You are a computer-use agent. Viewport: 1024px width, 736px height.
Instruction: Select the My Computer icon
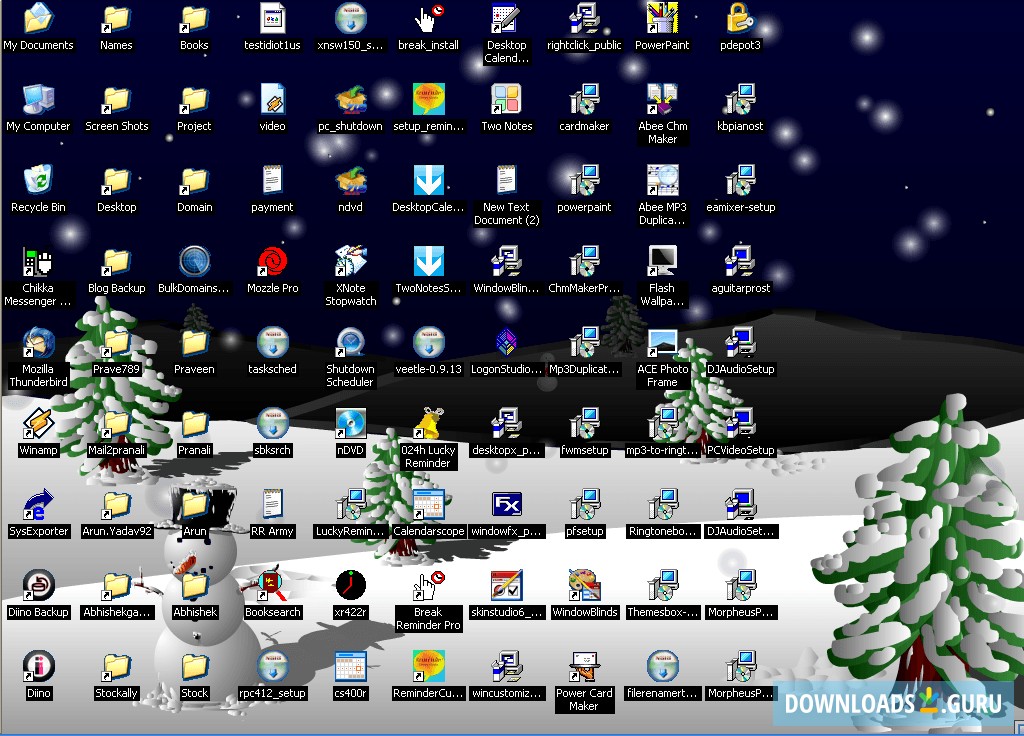[x=38, y=99]
